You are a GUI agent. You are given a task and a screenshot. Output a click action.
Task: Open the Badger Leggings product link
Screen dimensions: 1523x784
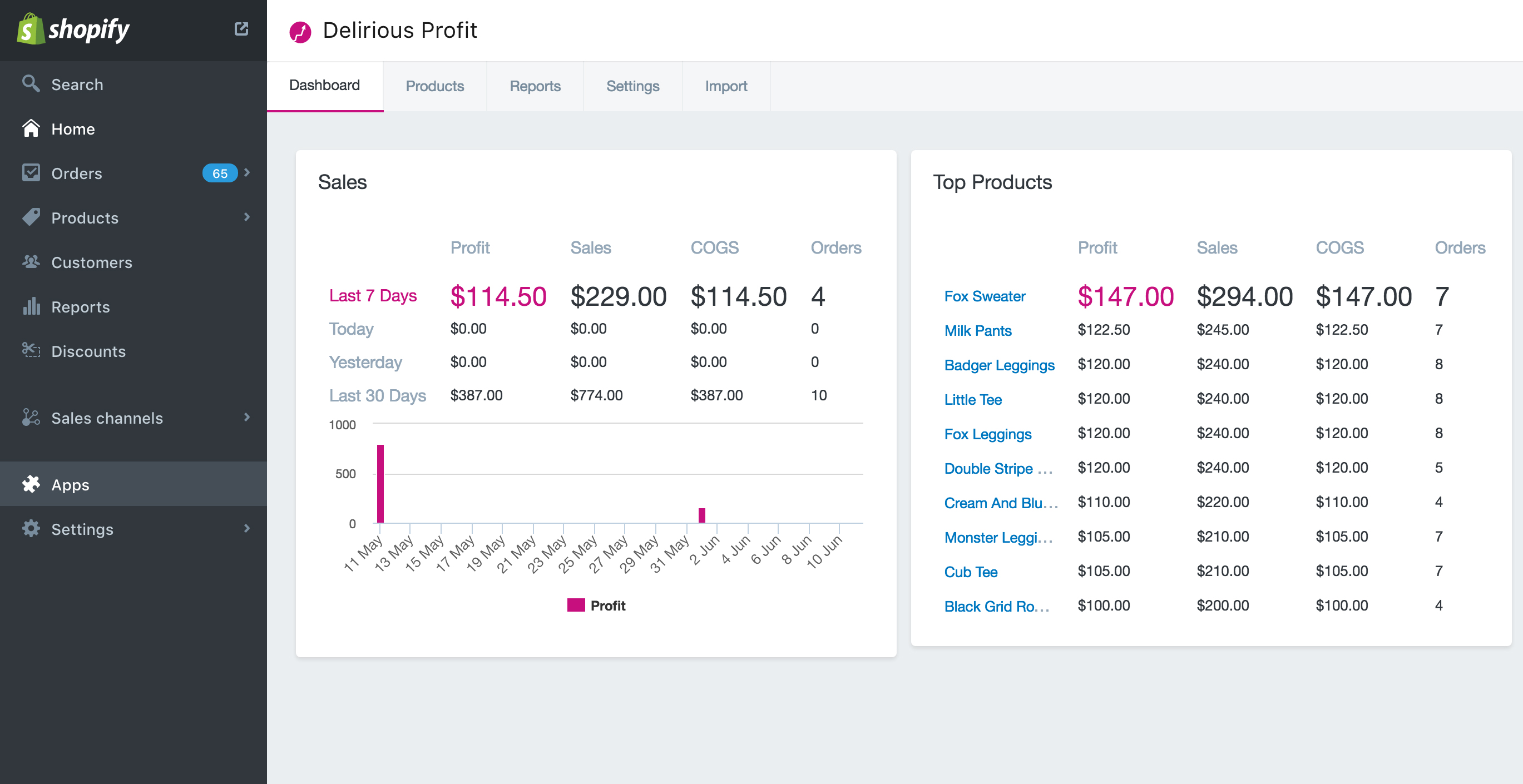tap(999, 365)
